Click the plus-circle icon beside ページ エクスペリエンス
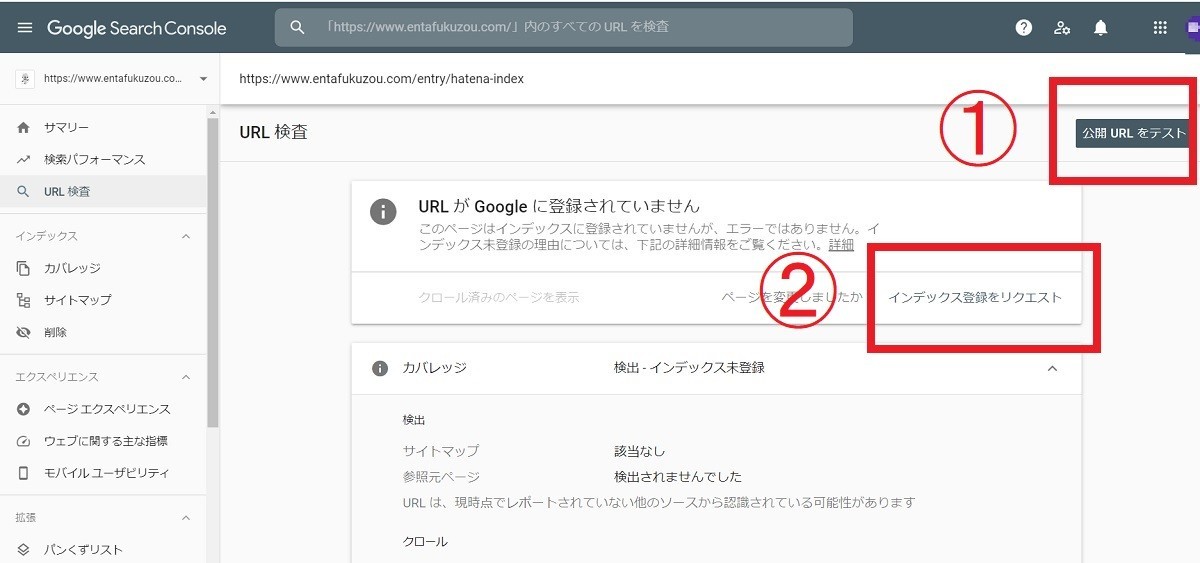This screenshot has width=1200, height=563. point(24,409)
